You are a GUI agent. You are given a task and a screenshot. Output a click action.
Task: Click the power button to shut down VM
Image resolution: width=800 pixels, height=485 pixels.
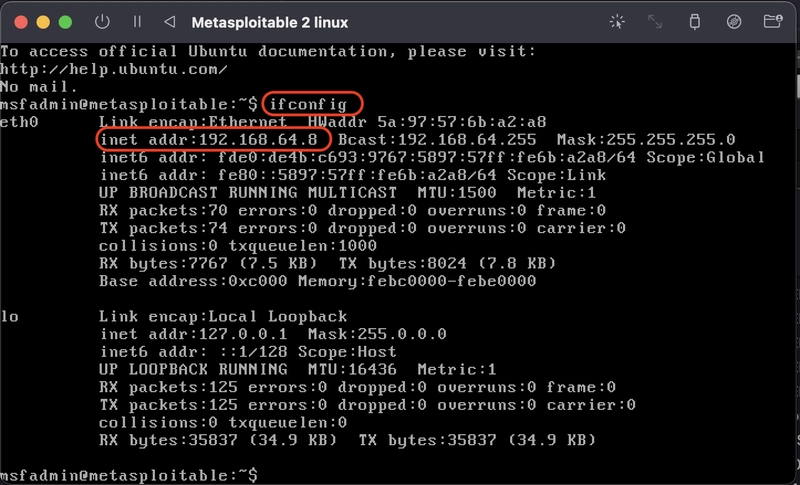pos(102,22)
